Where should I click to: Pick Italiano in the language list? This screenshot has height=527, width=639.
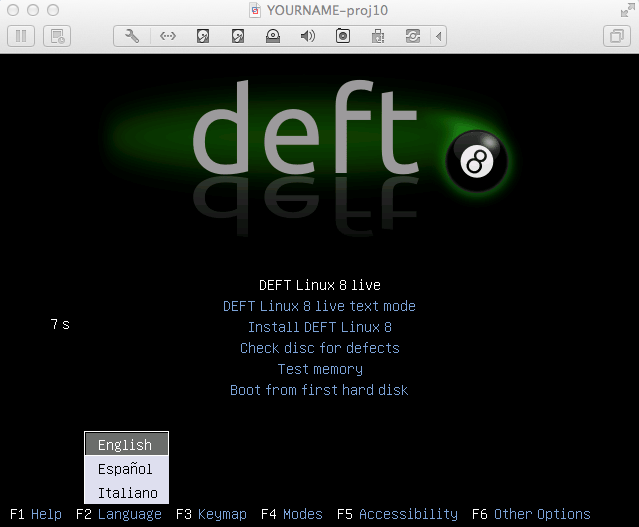coord(126,492)
